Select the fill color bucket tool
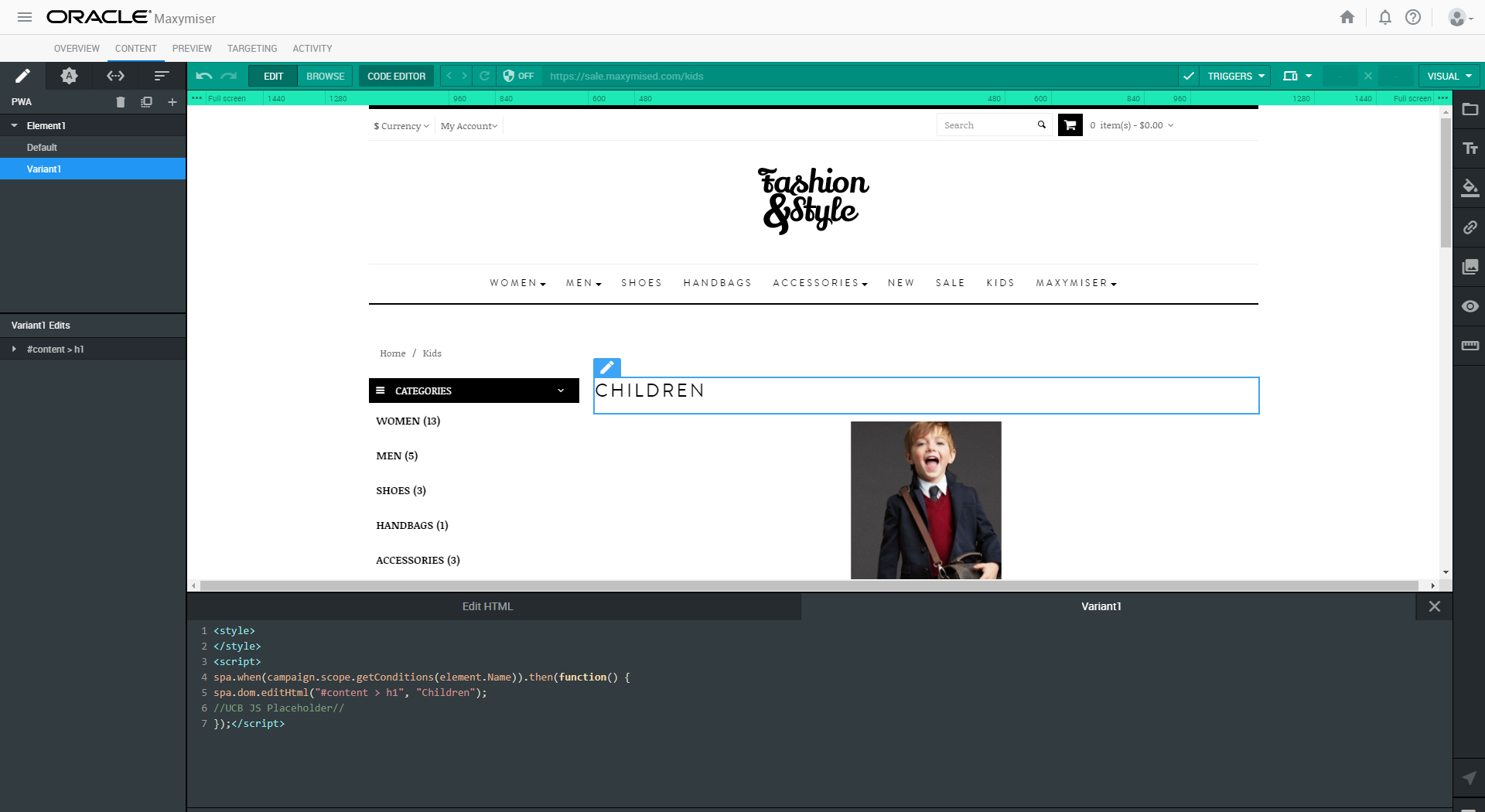The height and width of the screenshot is (812, 1485). [1470, 188]
